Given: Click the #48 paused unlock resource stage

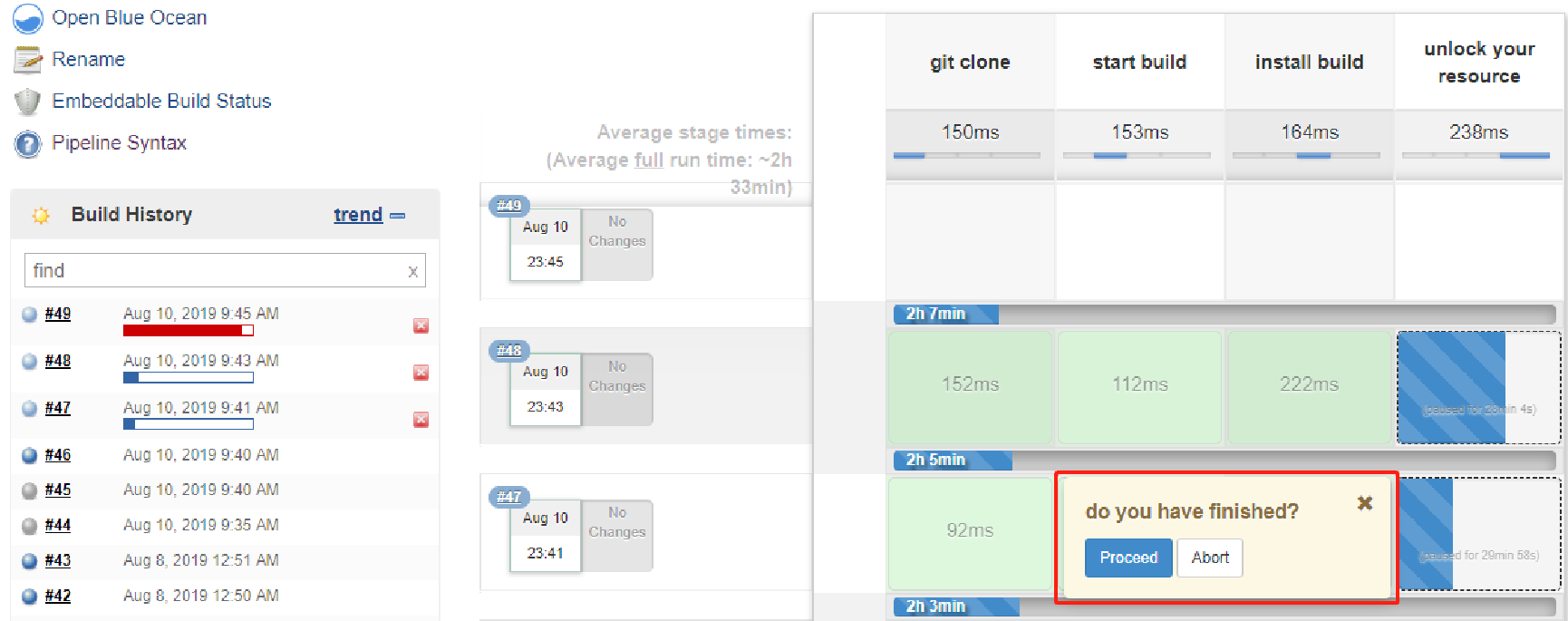Looking at the screenshot, I should click(x=1478, y=387).
